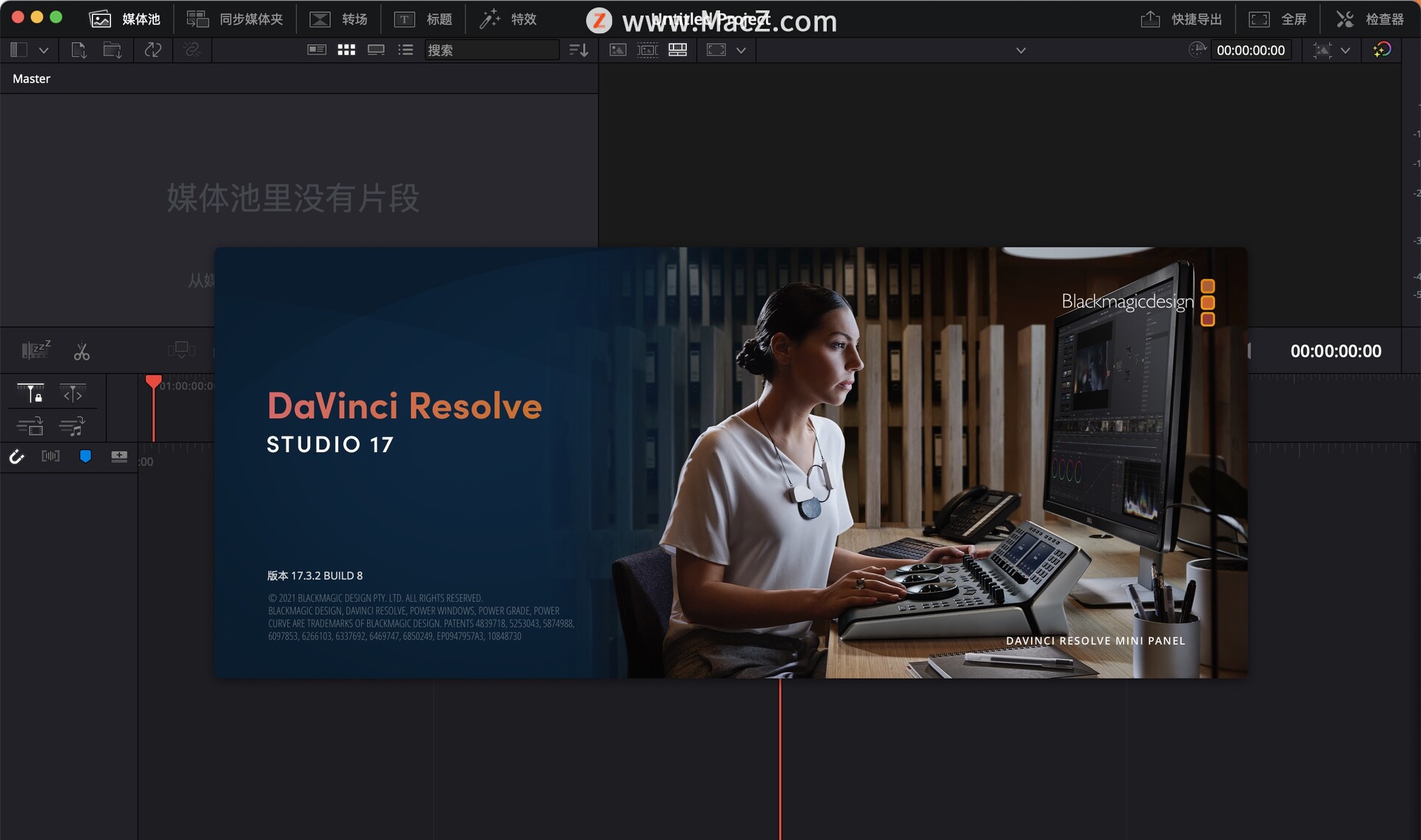
Task: Open the timeline name dropdown chevron
Action: [x=1021, y=50]
